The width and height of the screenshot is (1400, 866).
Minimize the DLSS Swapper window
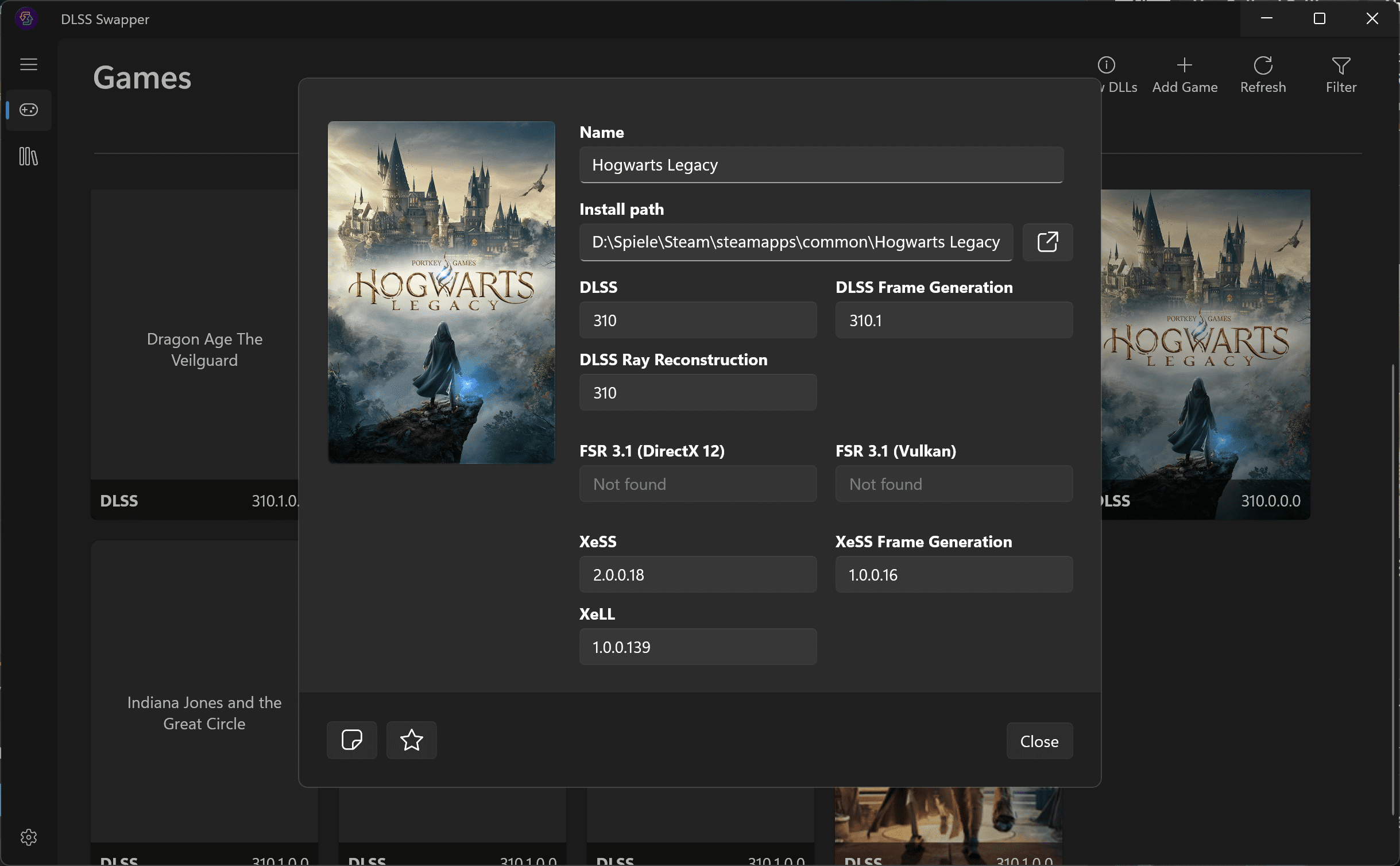tap(1267, 18)
